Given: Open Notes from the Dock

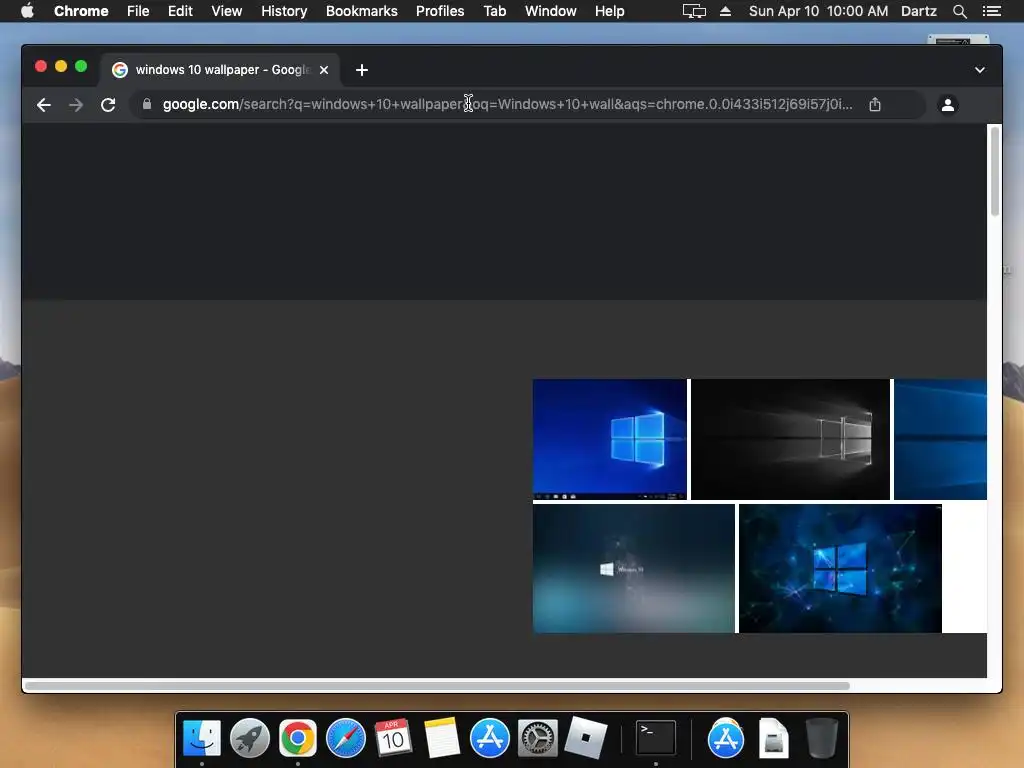Looking at the screenshot, I should tap(441, 738).
